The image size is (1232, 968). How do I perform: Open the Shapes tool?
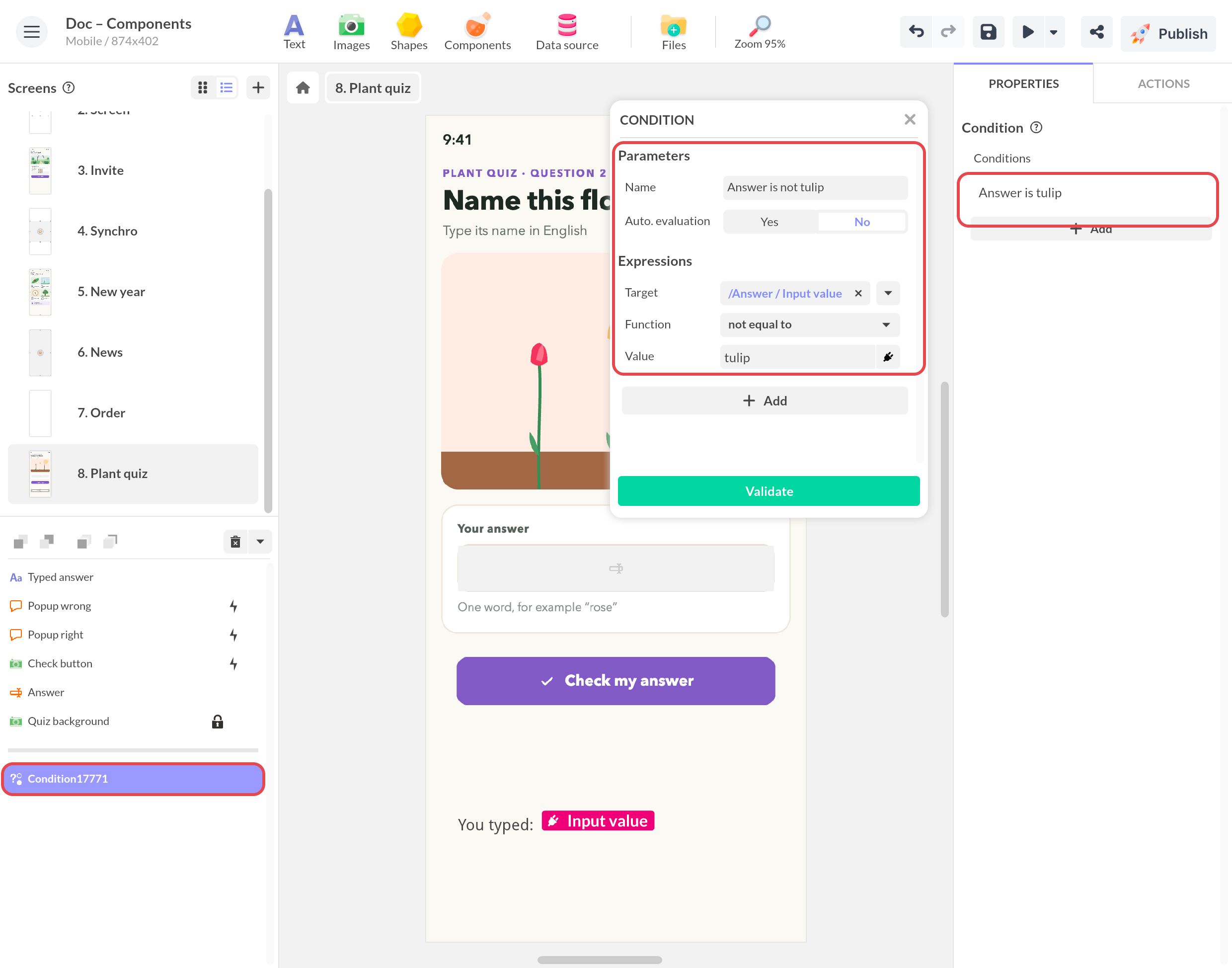coord(408,32)
